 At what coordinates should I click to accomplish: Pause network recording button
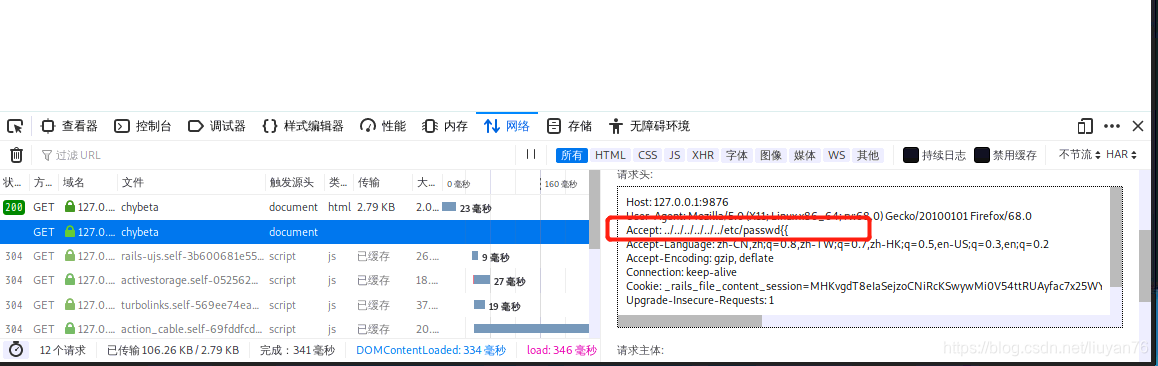pyautogui.click(x=531, y=154)
